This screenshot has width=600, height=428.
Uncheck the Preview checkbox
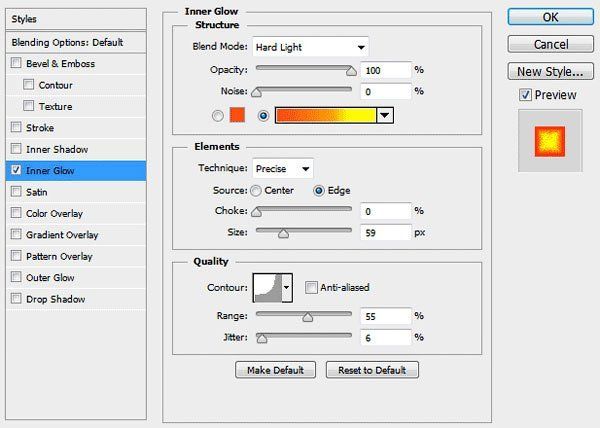click(x=525, y=95)
